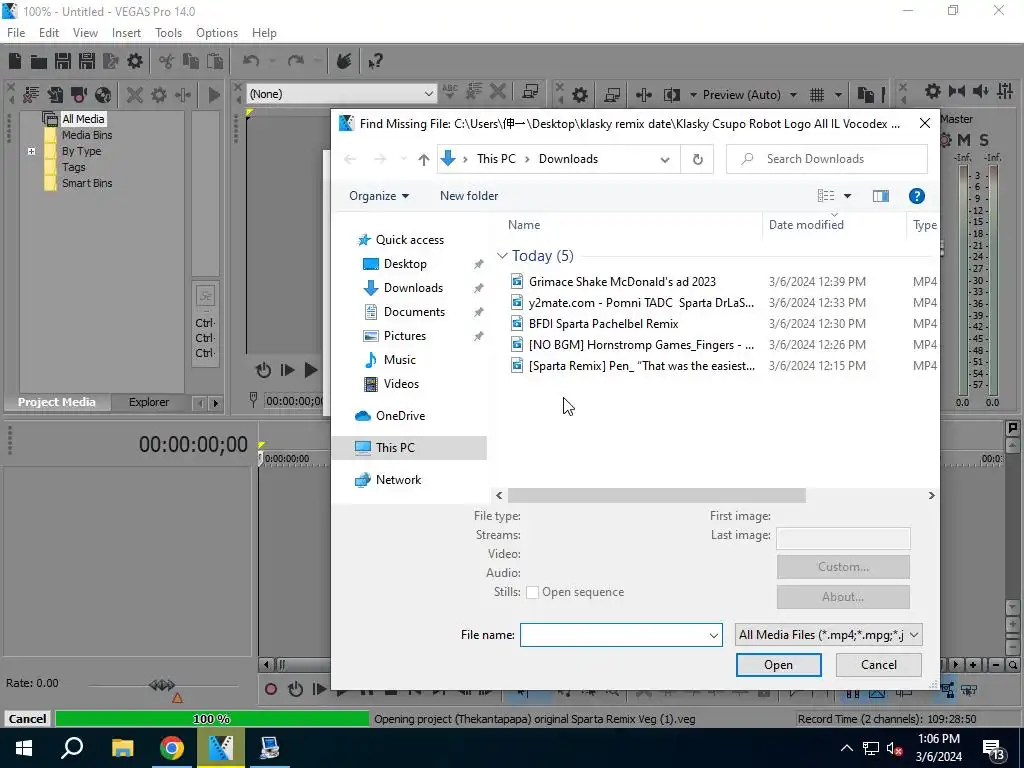
Task: Toggle the preview pane icon in dialog
Action: point(880,196)
